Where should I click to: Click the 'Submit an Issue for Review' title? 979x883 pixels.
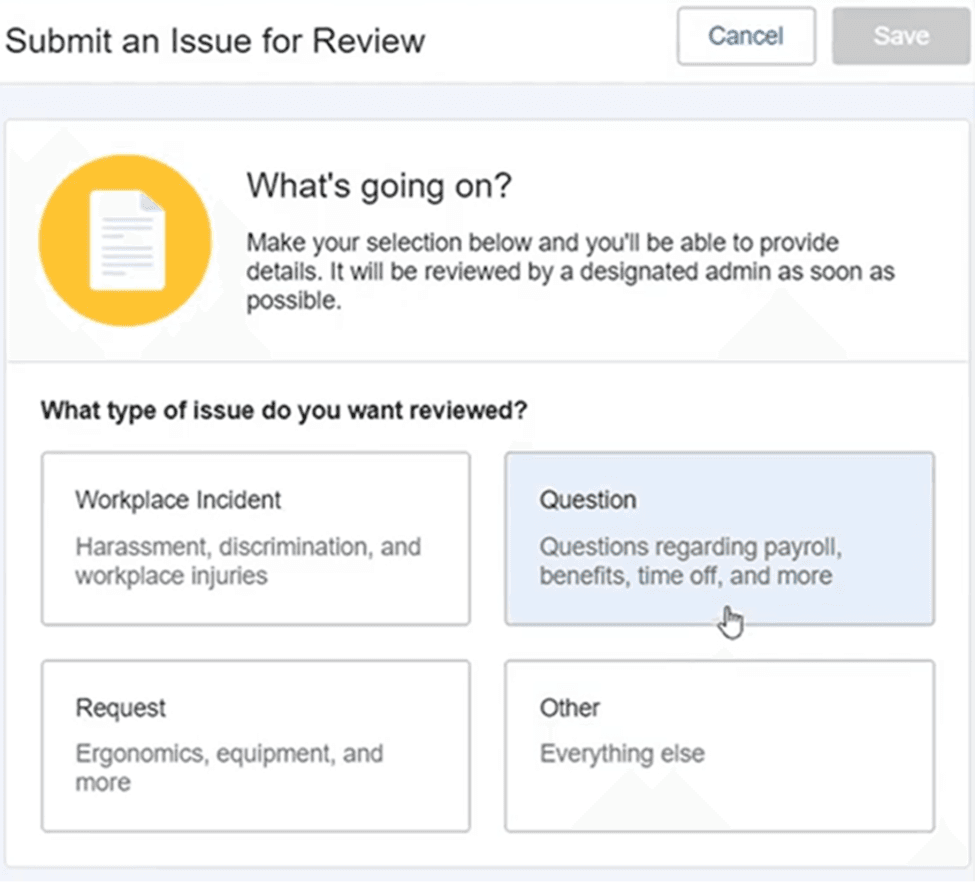point(214,41)
